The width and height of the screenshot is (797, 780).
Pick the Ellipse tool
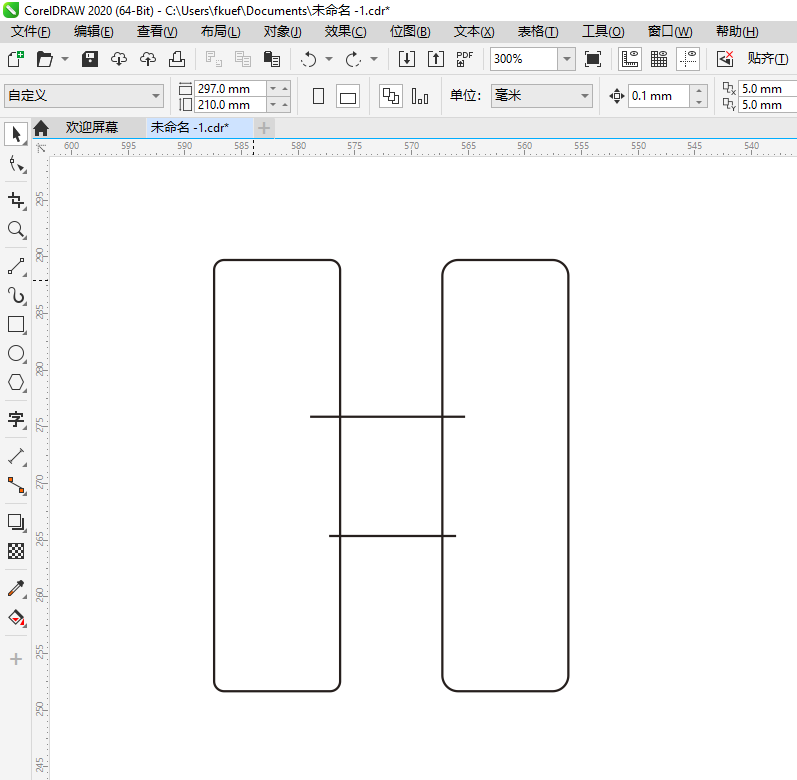click(16, 354)
